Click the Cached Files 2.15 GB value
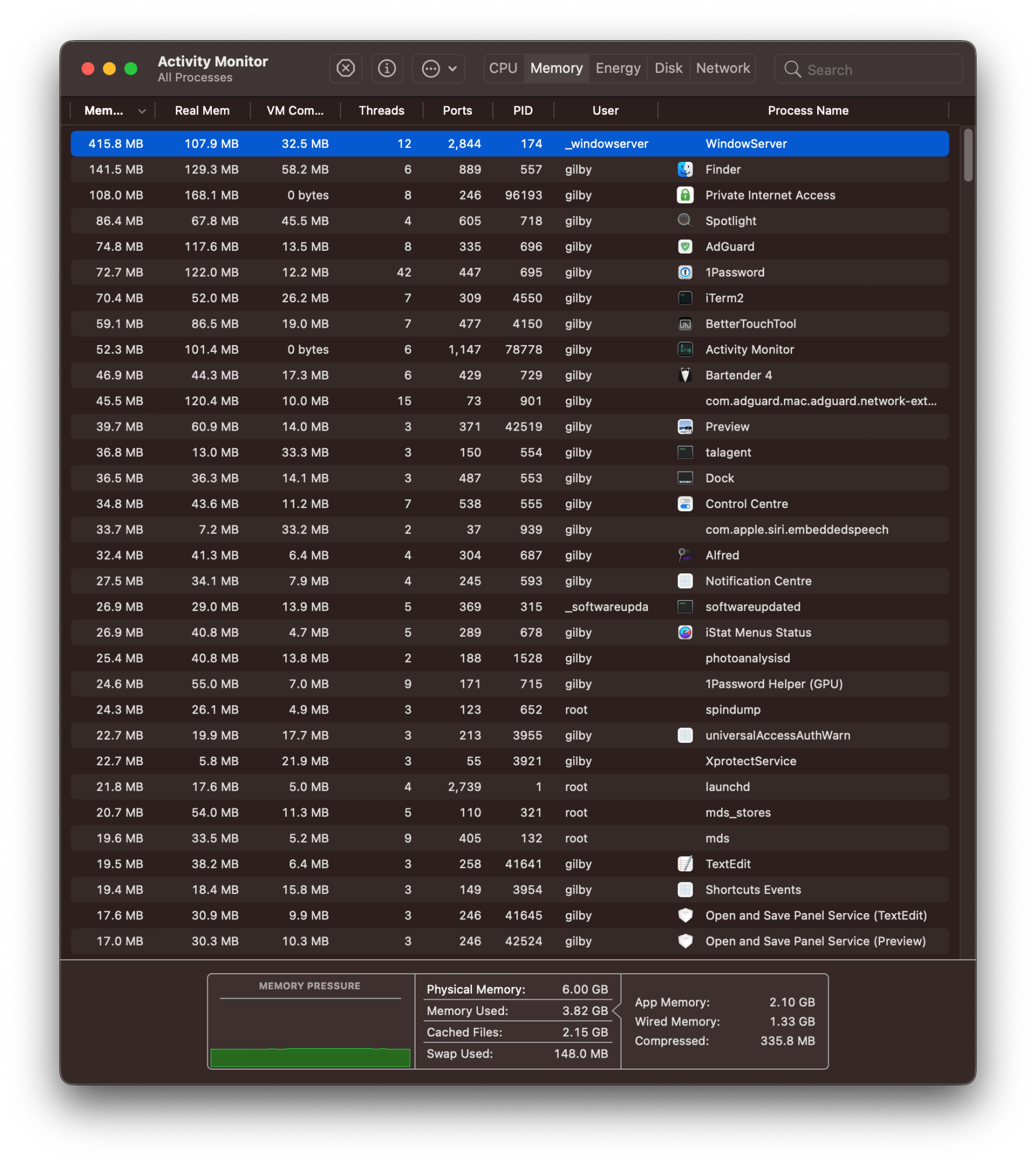Image resolution: width=1036 pixels, height=1164 pixels. coord(585,1032)
